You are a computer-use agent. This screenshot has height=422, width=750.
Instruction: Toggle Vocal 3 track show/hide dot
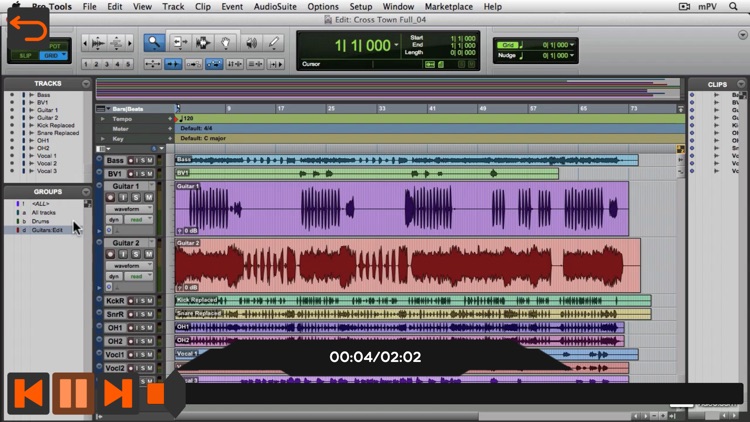point(12,171)
